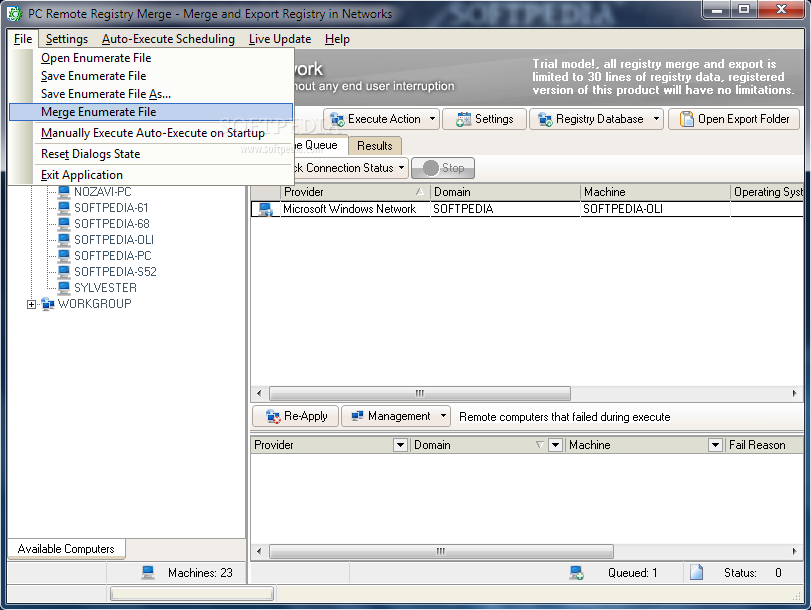Click the Settings toolbar icon
Viewport: 811px width, 610px height.
[463, 120]
